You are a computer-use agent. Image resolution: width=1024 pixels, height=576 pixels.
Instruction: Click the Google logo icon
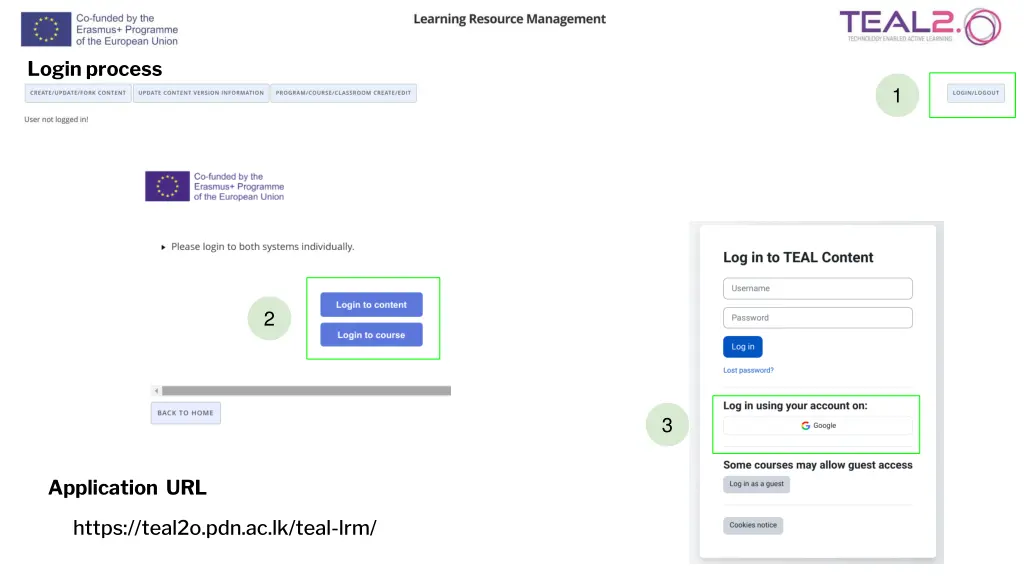(x=806, y=426)
